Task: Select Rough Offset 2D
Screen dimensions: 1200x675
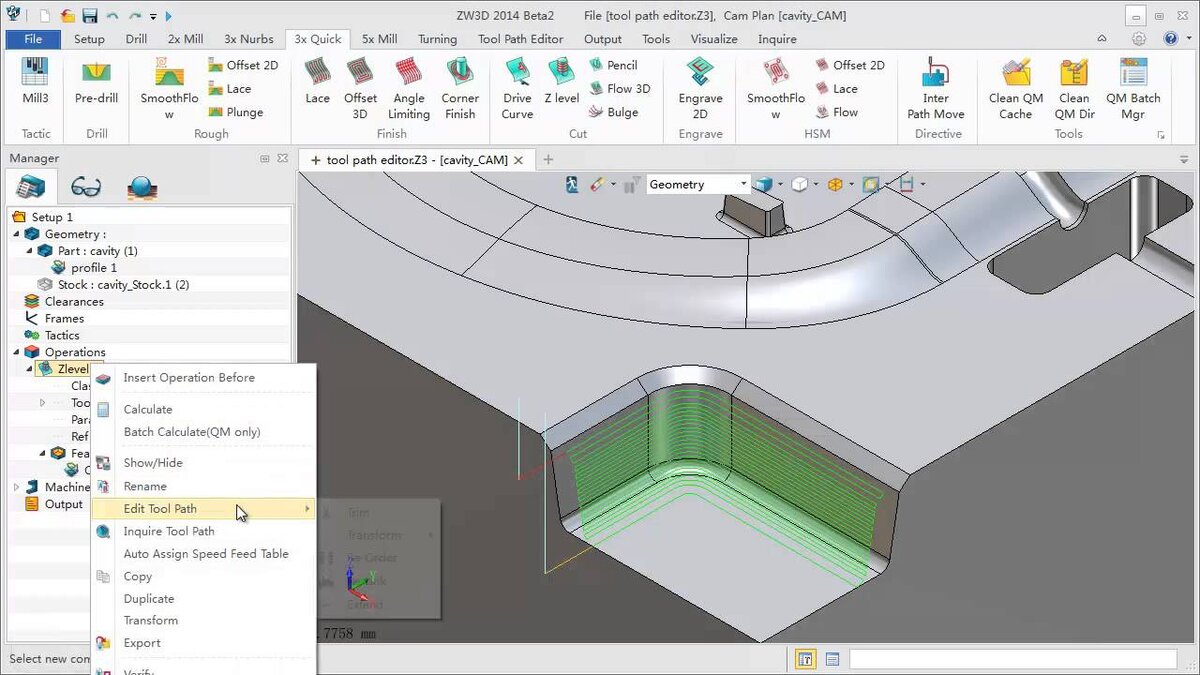Action: [x=243, y=65]
